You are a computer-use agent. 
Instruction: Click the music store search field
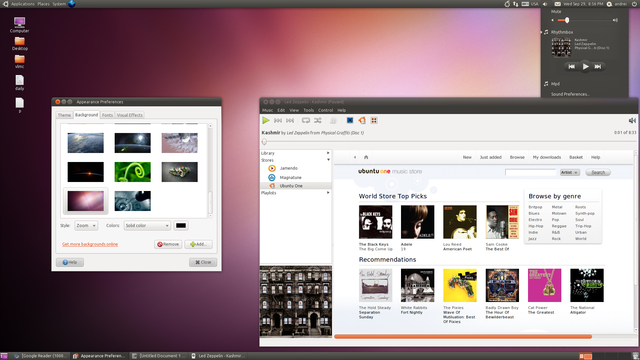(x=530, y=172)
